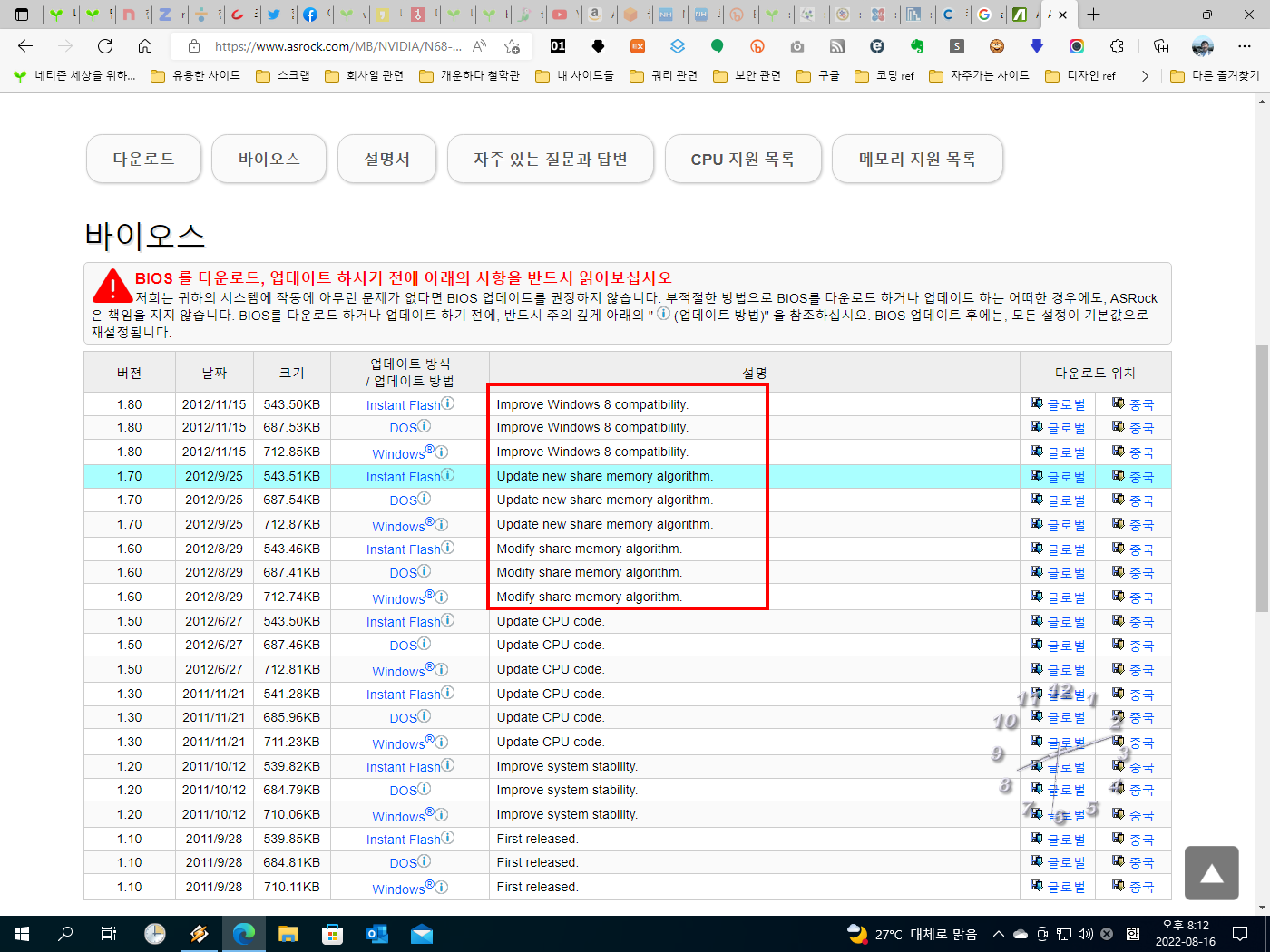The width and height of the screenshot is (1270, 952).
Task: Open the Evernote elephant extension
Action: tap(917, 46)
